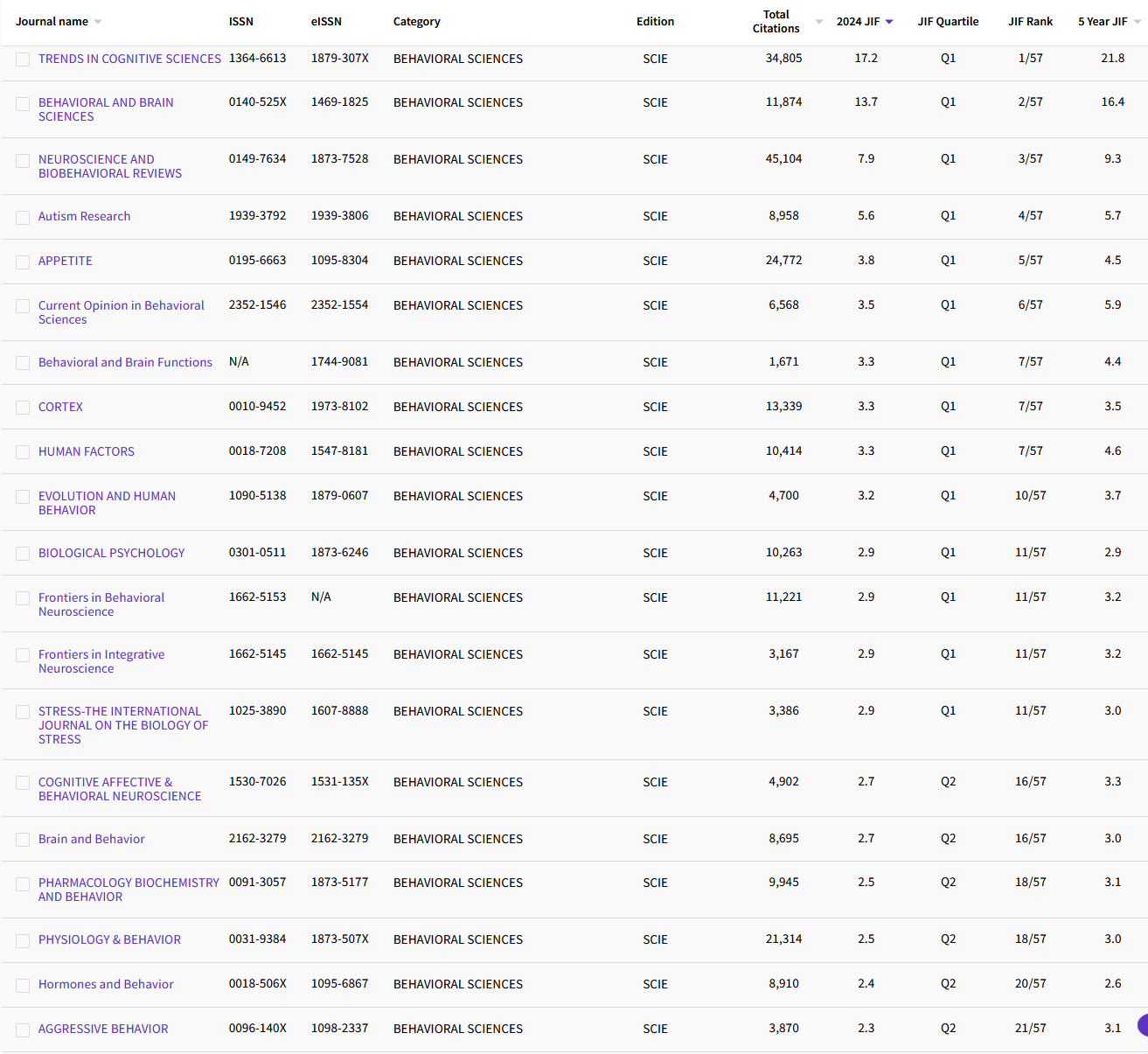Click the purple floating button at right edge

pos(1142,1025)
